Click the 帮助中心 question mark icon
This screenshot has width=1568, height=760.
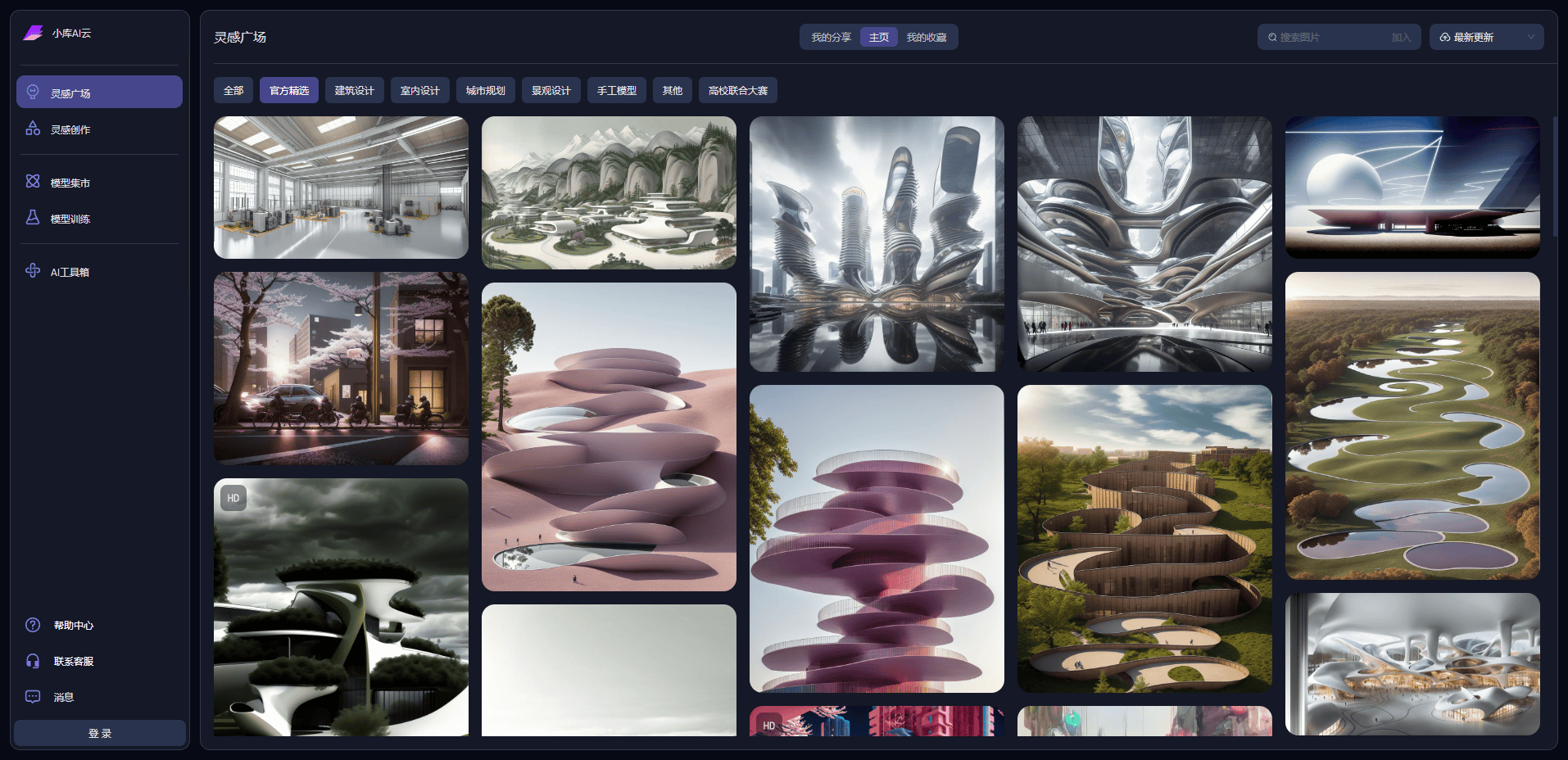(33, 625)
